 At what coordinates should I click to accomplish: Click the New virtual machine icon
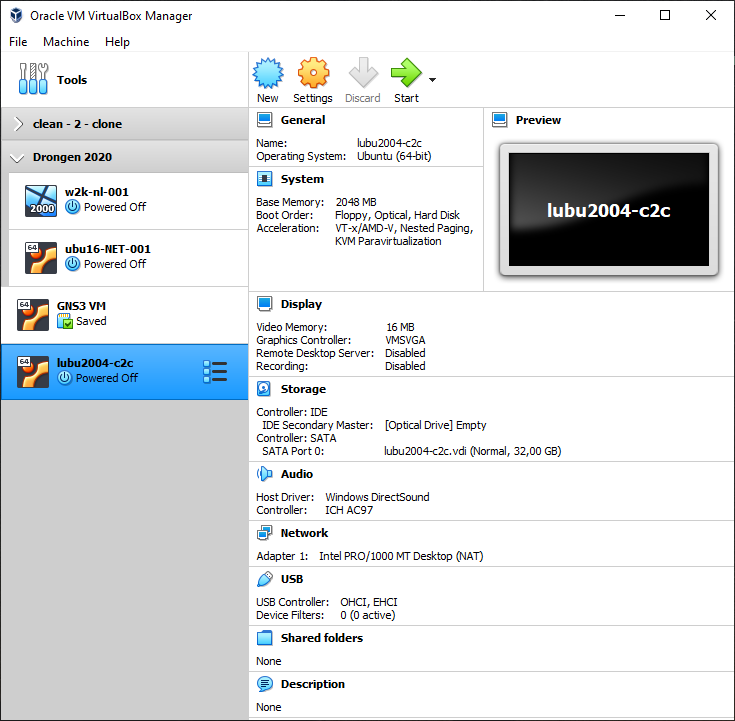coord(268,74)
